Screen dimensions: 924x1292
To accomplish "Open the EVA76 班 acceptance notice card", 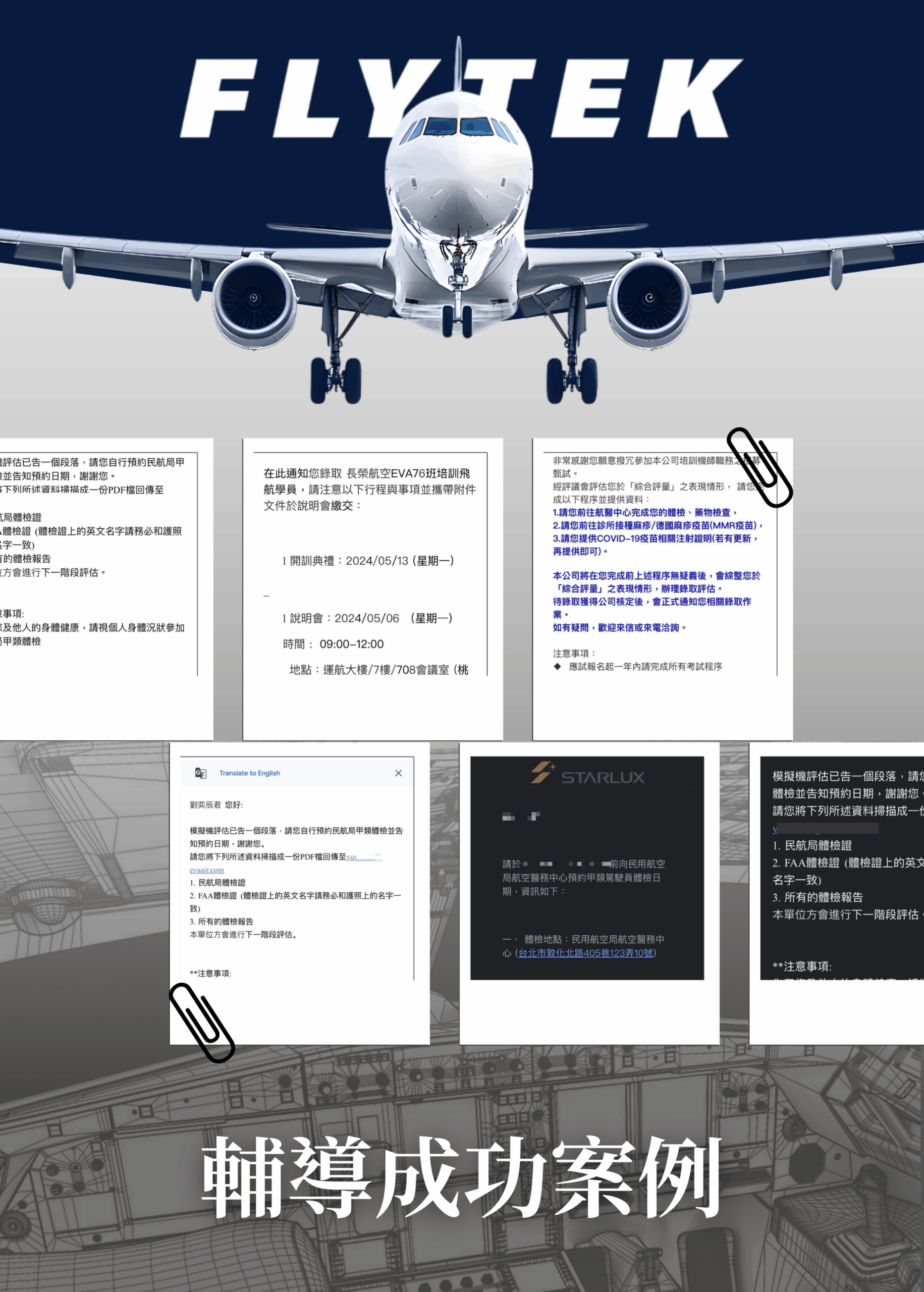I will (x=372, y=589).
